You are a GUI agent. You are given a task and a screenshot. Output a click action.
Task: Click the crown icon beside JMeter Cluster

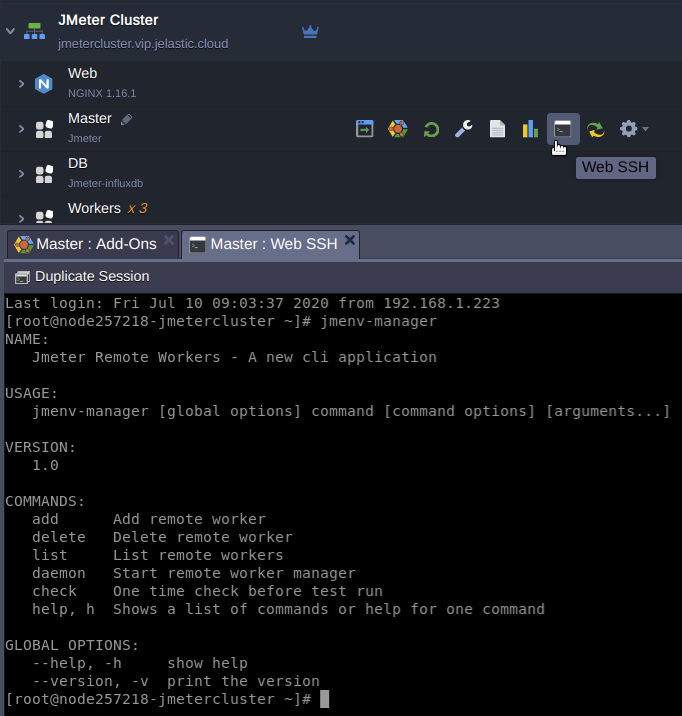pos(310,32)
